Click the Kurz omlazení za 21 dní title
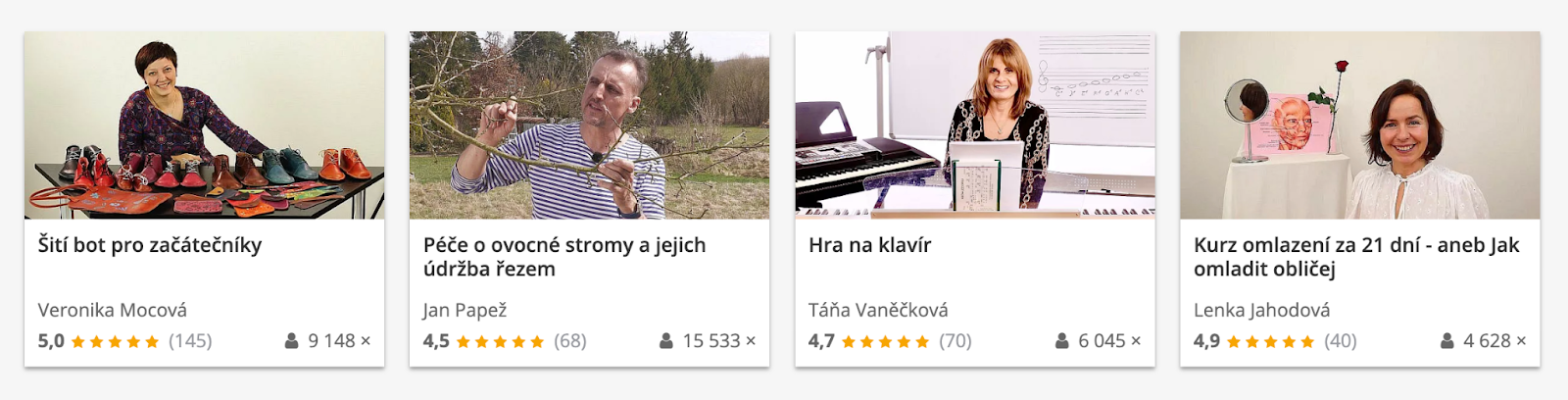 click(1356, 257)
